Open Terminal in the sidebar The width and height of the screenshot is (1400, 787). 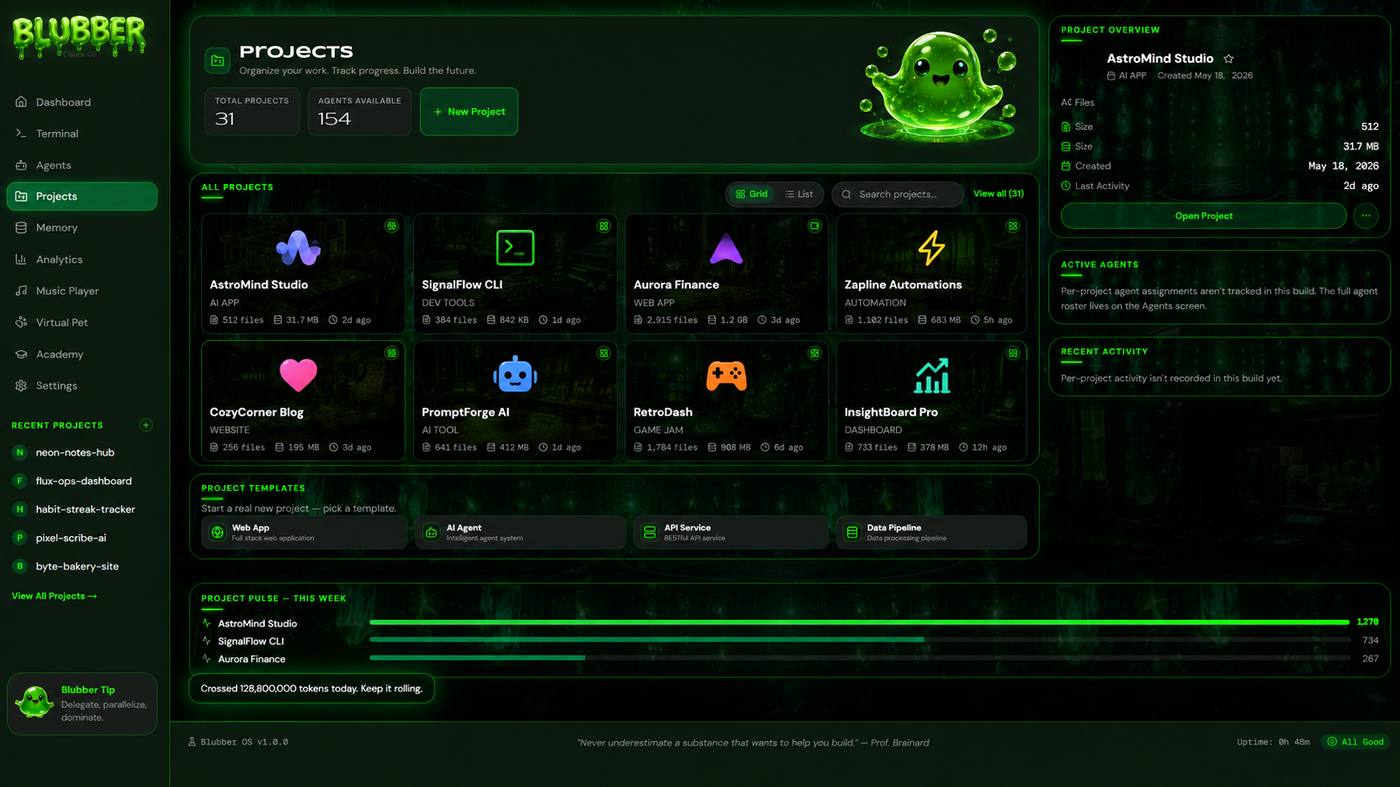click(x=82, y=133)
